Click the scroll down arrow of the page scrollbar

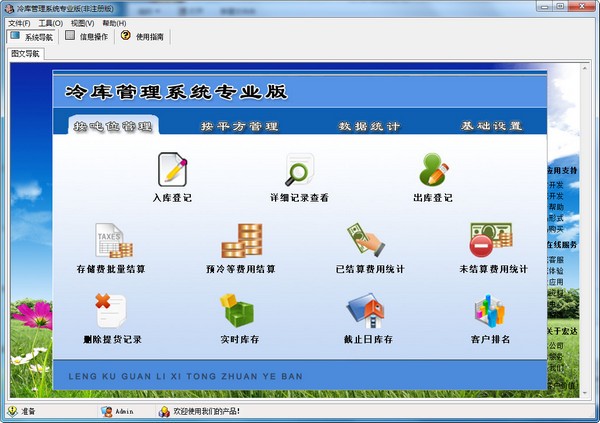pyautogui.click(x=584, y=393)
